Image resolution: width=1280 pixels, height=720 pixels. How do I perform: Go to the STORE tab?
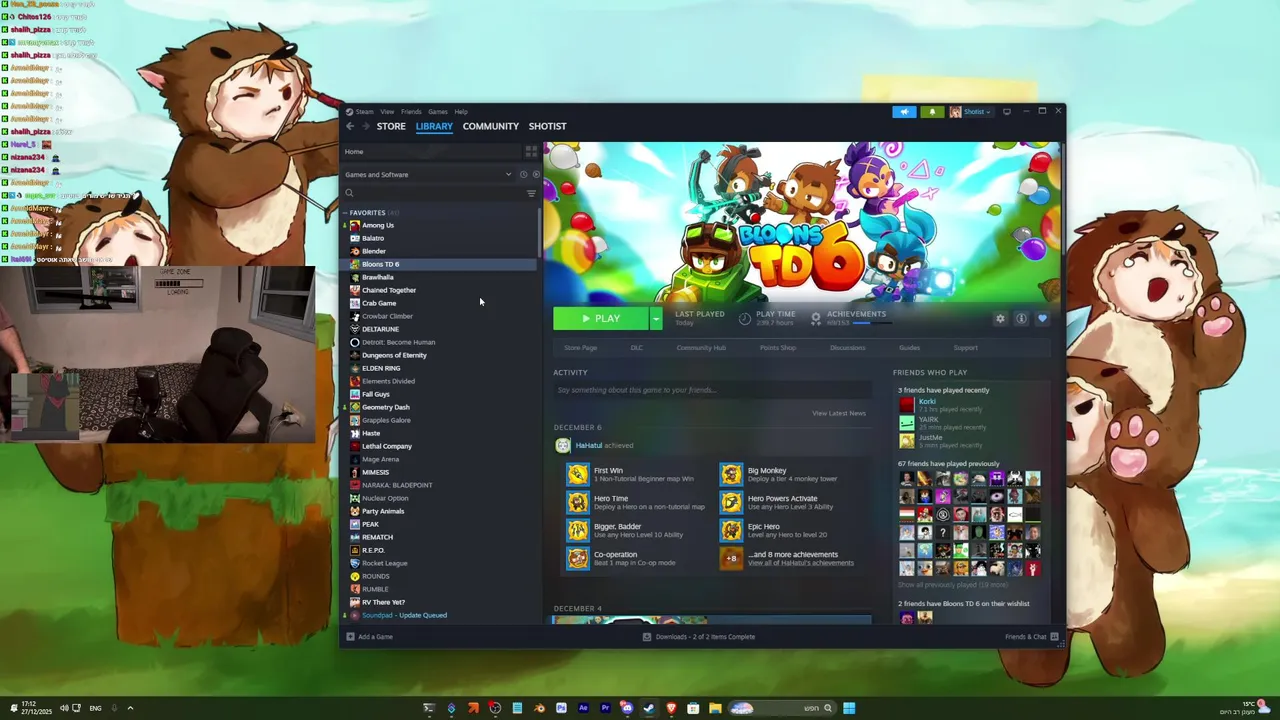391,126
